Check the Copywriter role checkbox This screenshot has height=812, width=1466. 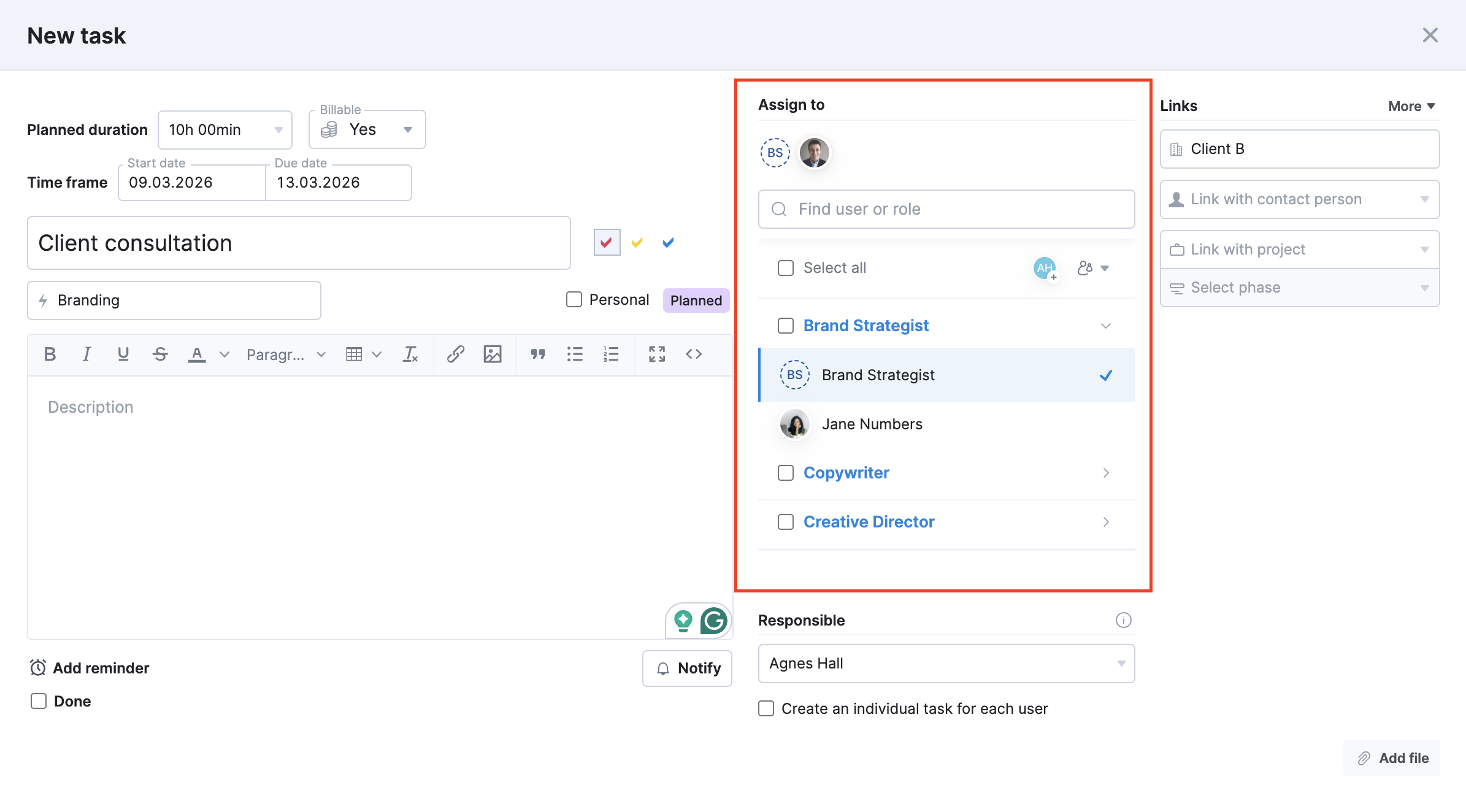coord(786,473)
